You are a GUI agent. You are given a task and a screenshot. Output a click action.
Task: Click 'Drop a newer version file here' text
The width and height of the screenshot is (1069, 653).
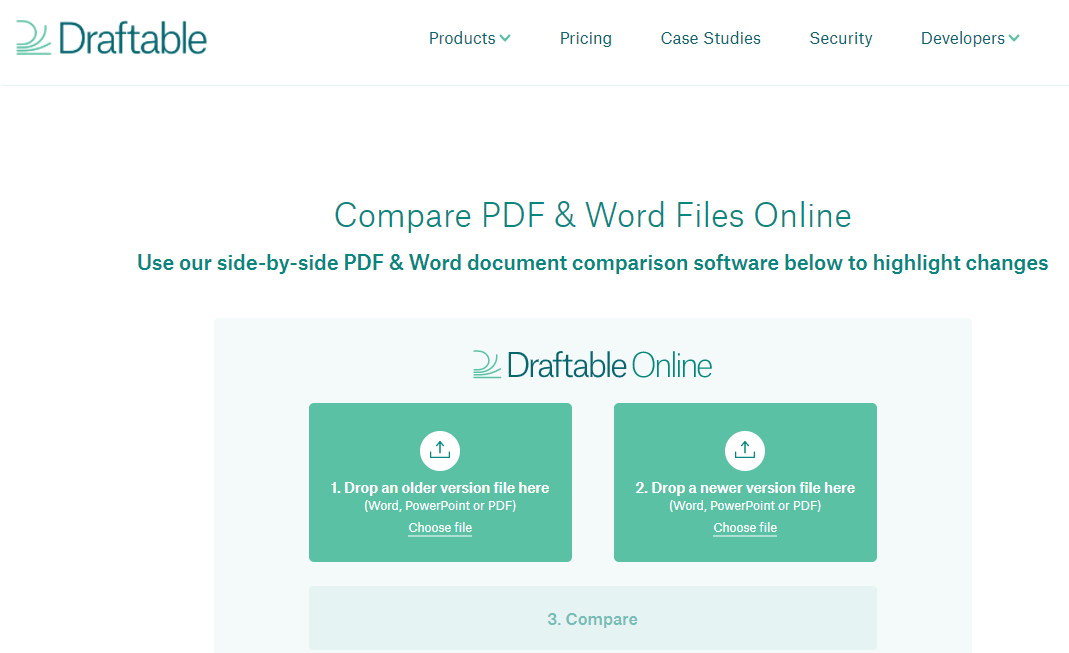(x=745, y=488)
